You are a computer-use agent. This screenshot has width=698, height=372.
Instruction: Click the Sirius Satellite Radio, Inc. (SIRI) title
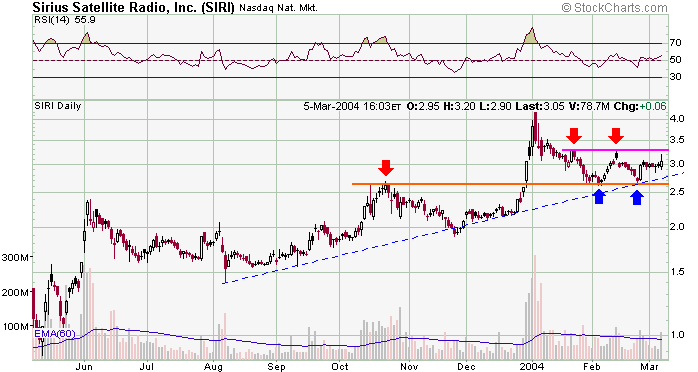(x=133, y=8)
